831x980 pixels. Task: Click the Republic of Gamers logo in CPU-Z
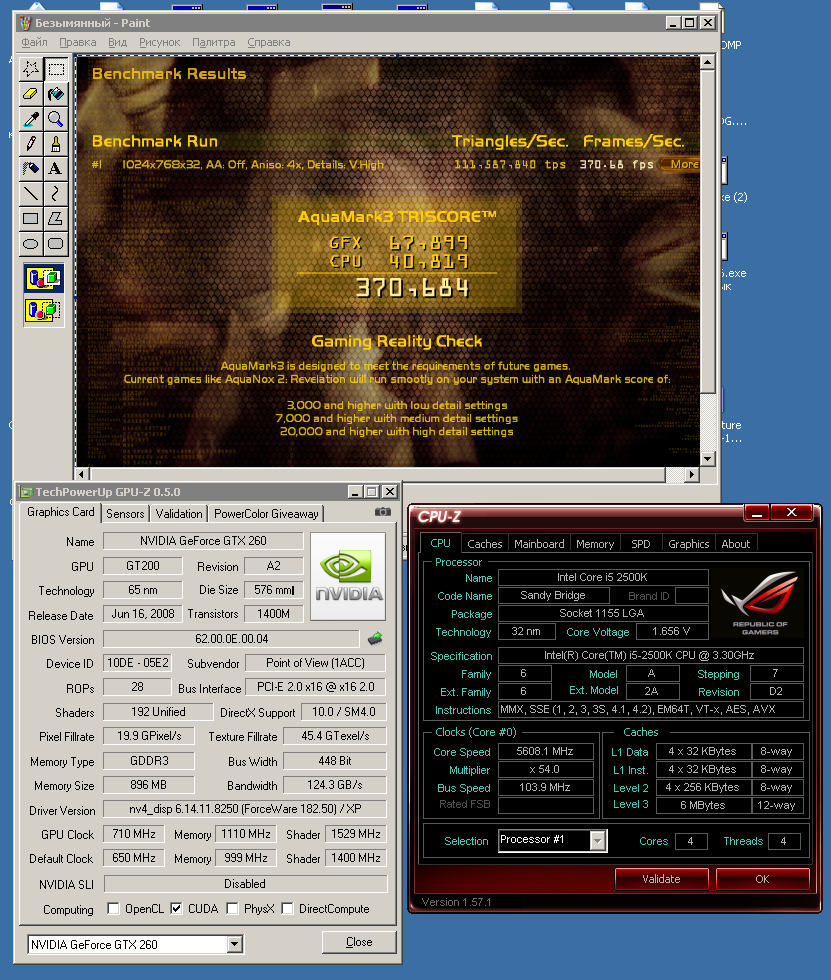759,603
